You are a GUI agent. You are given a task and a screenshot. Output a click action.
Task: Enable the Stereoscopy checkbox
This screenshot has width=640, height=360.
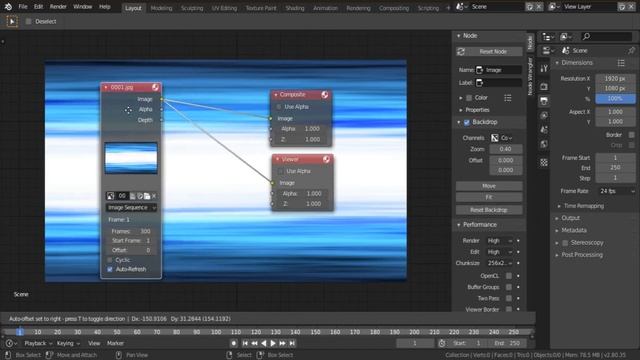point(565,243)
